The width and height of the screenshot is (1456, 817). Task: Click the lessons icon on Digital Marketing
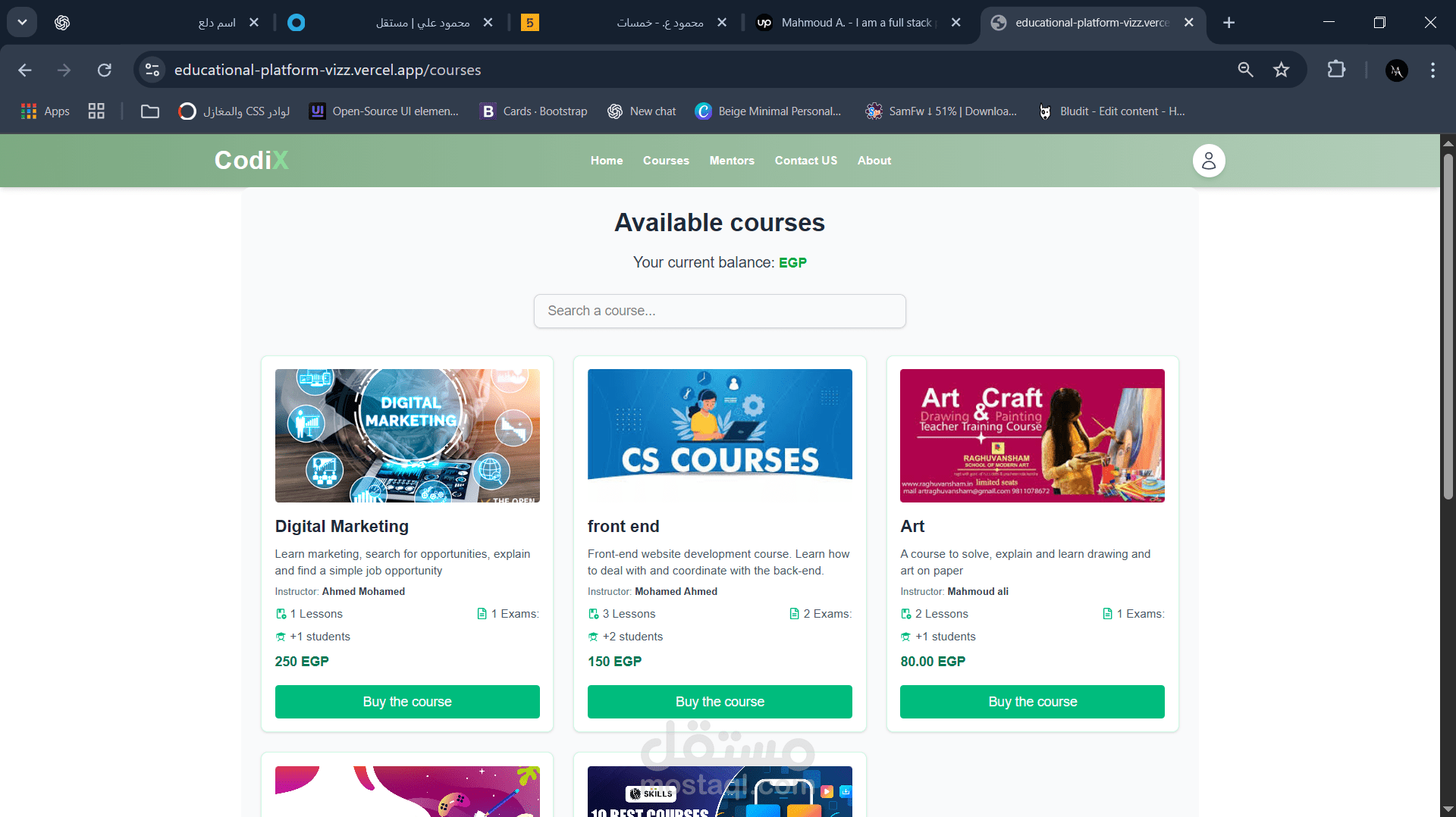(281, 614)
